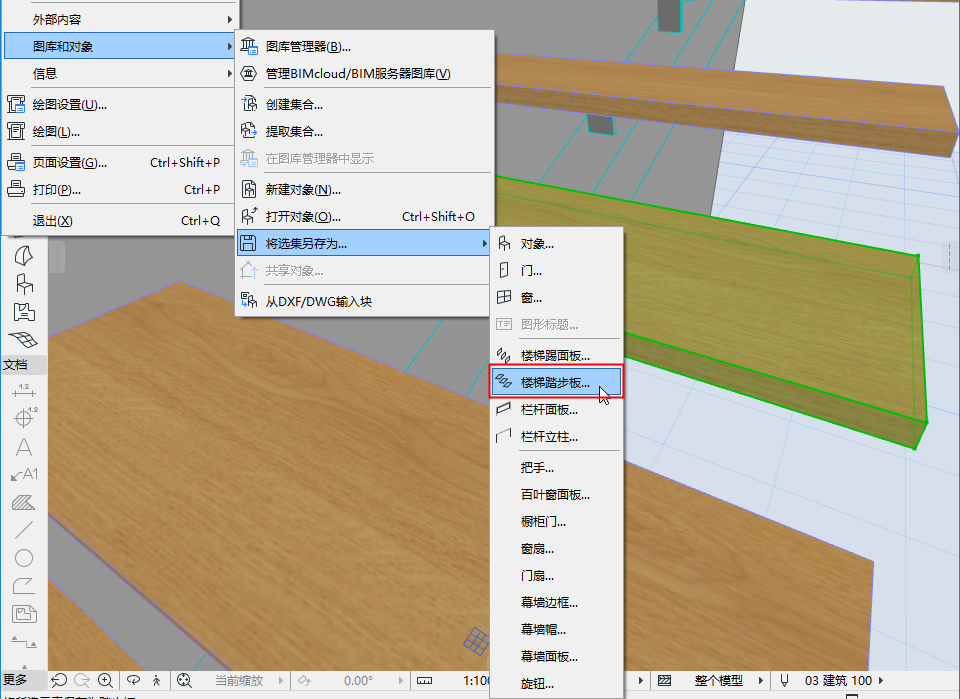Select the linear Dimension tool
This screenshot has width=960, height=699.
24,391
